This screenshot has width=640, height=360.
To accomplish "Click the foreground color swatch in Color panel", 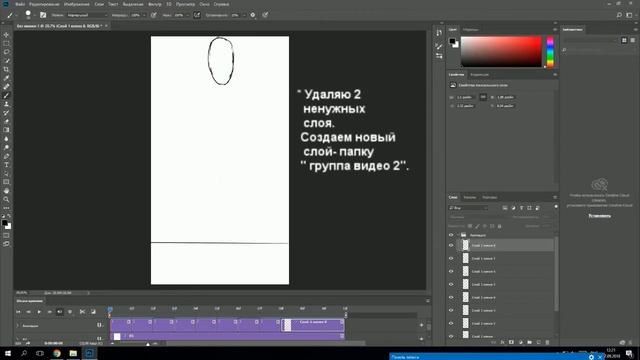I will (x=452, y=41).
